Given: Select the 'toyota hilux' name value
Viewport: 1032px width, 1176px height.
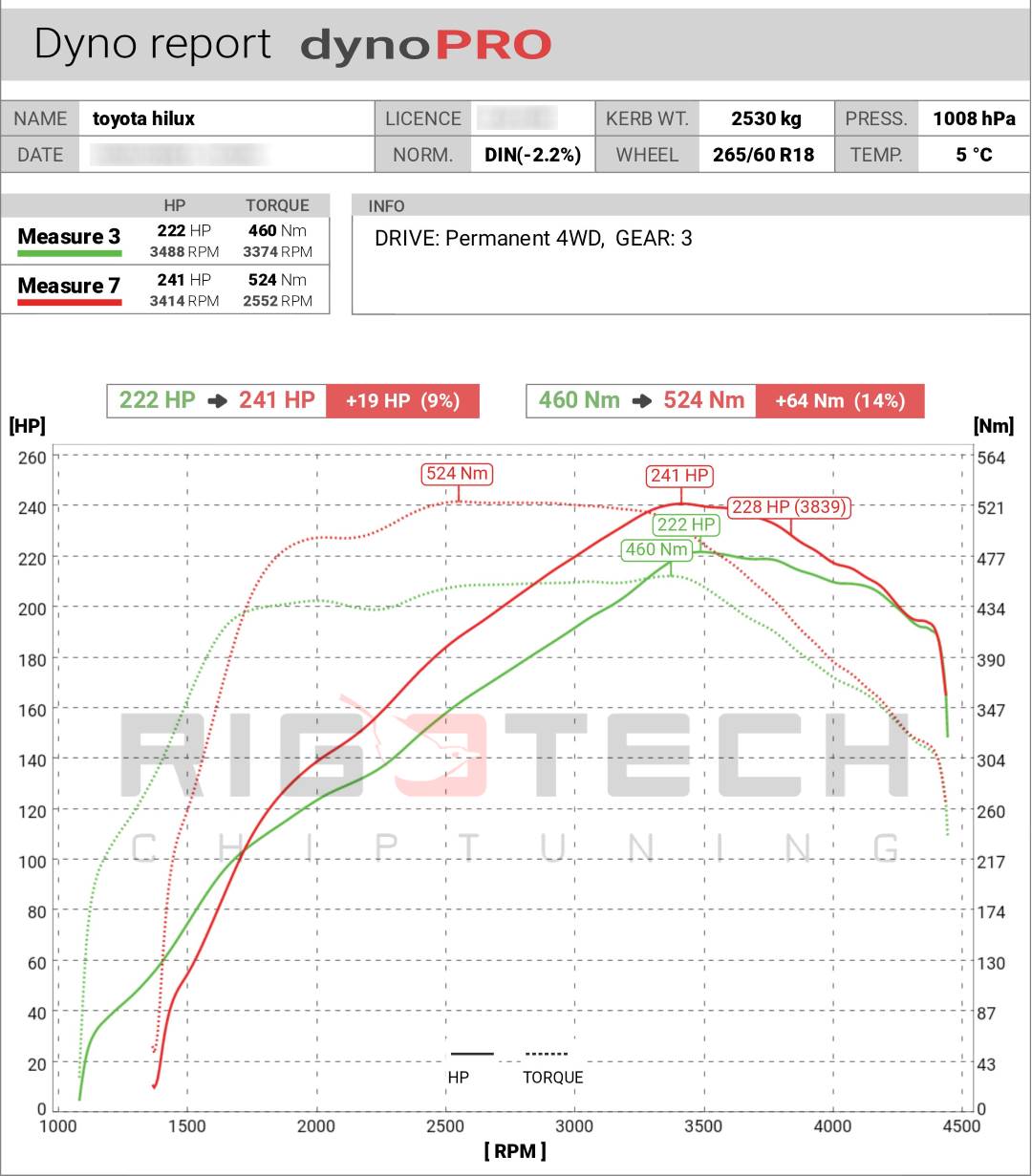Looking at the screenshot, I should tap(144, 118).
